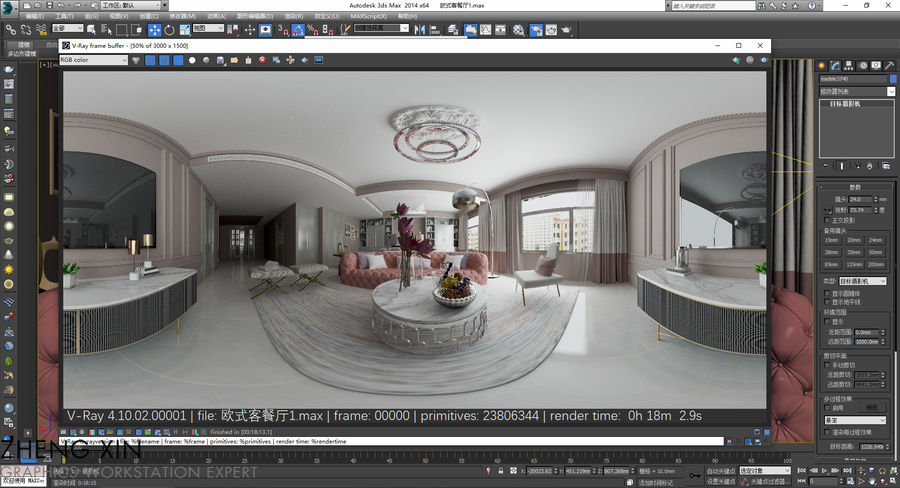Click Bind to Space Warp icon
Viewport: 900px width, 488px height.
coord(41,29)
